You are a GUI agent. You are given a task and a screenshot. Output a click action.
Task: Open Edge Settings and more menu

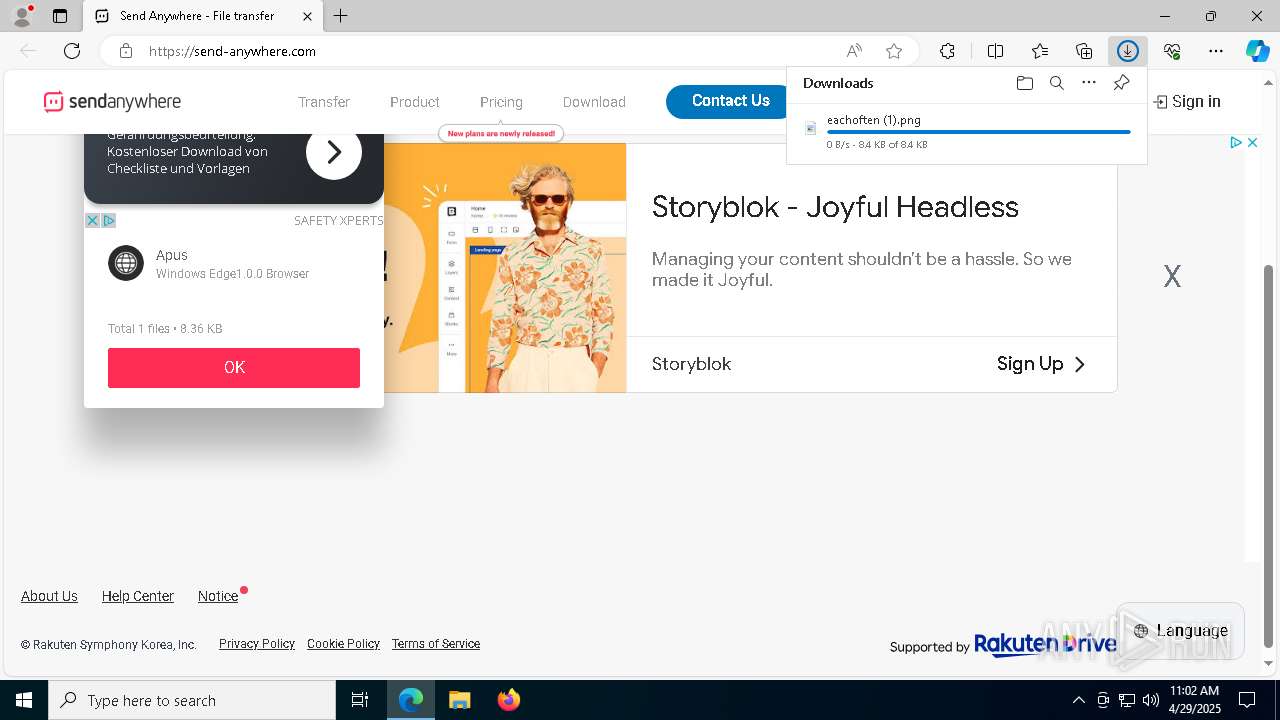click(1216, 51)
